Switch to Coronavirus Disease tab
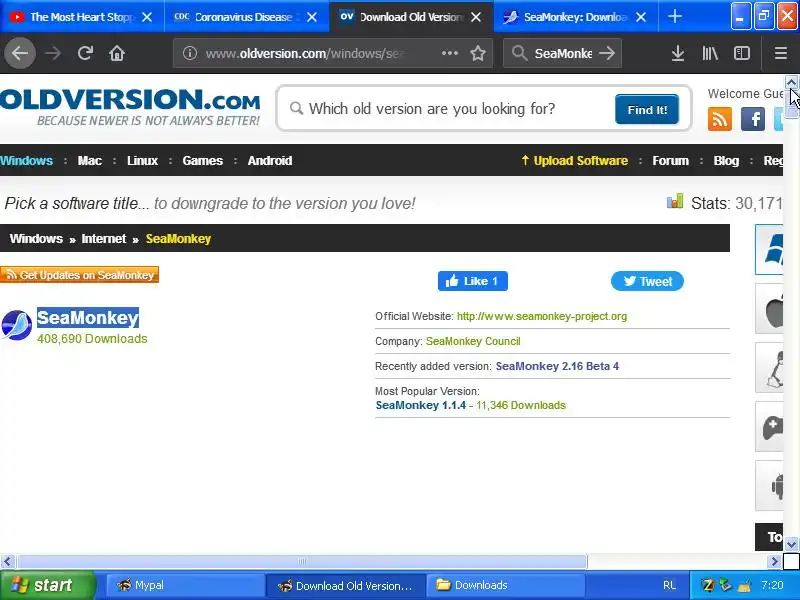The width and height of the screenshot is (800, 600). pyautogui.click(x=246, y=17)
